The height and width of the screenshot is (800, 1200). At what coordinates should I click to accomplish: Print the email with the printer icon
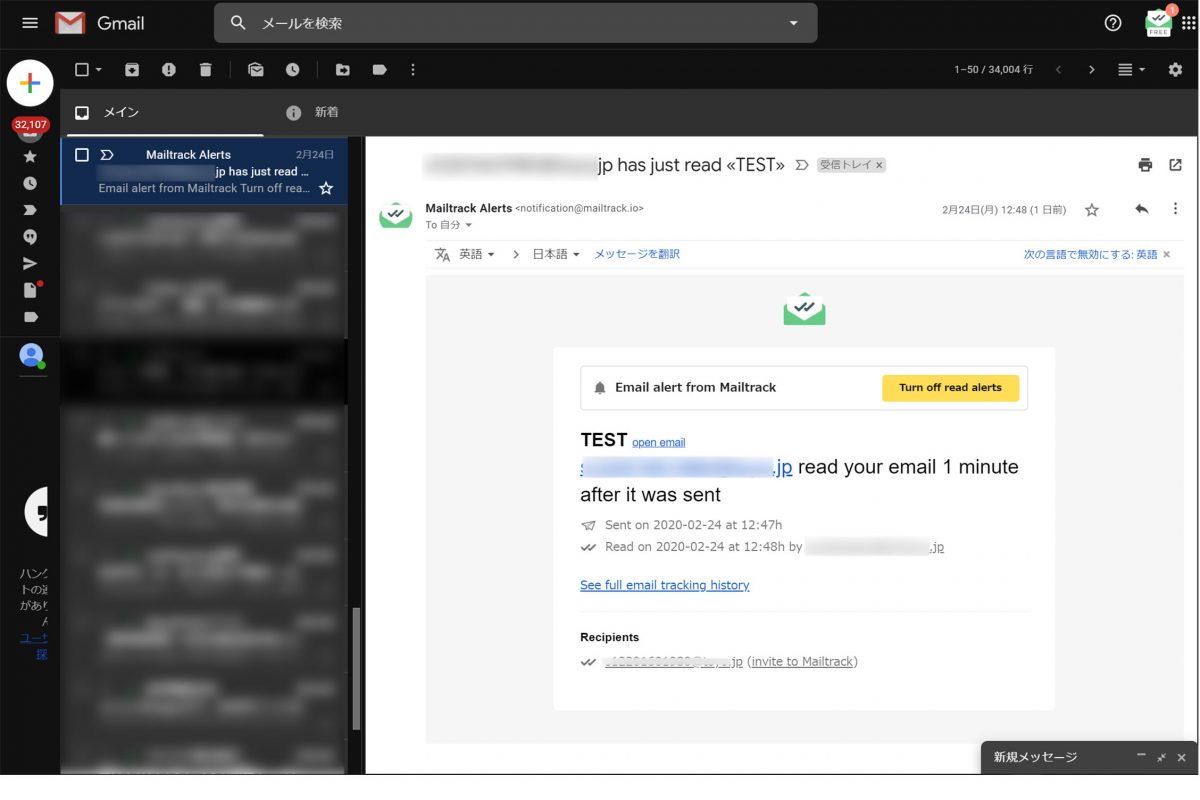1145,165
